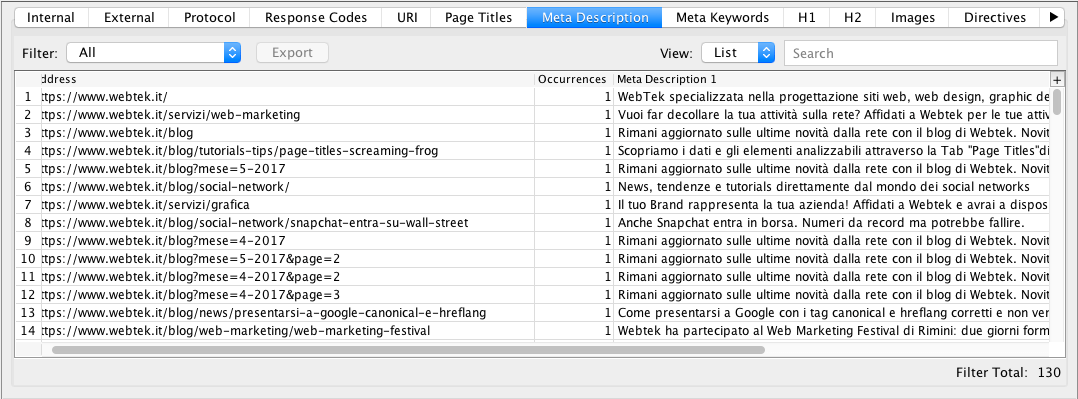Sort by the Address column header
1078x399 pixels.
click(288, 79)
